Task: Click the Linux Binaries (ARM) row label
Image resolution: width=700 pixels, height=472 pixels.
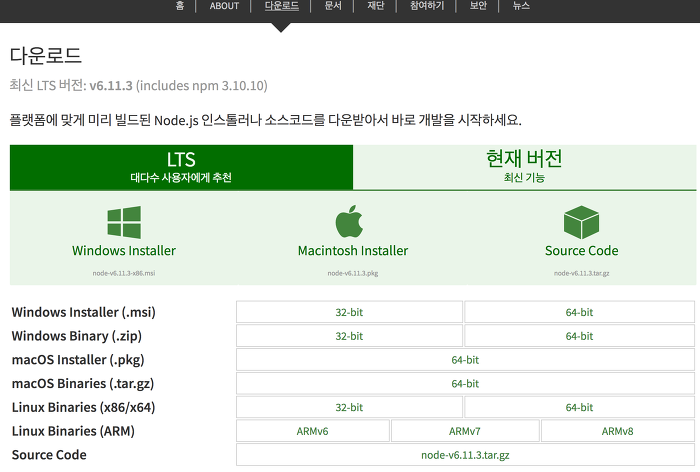Action: tap(73, 431)
